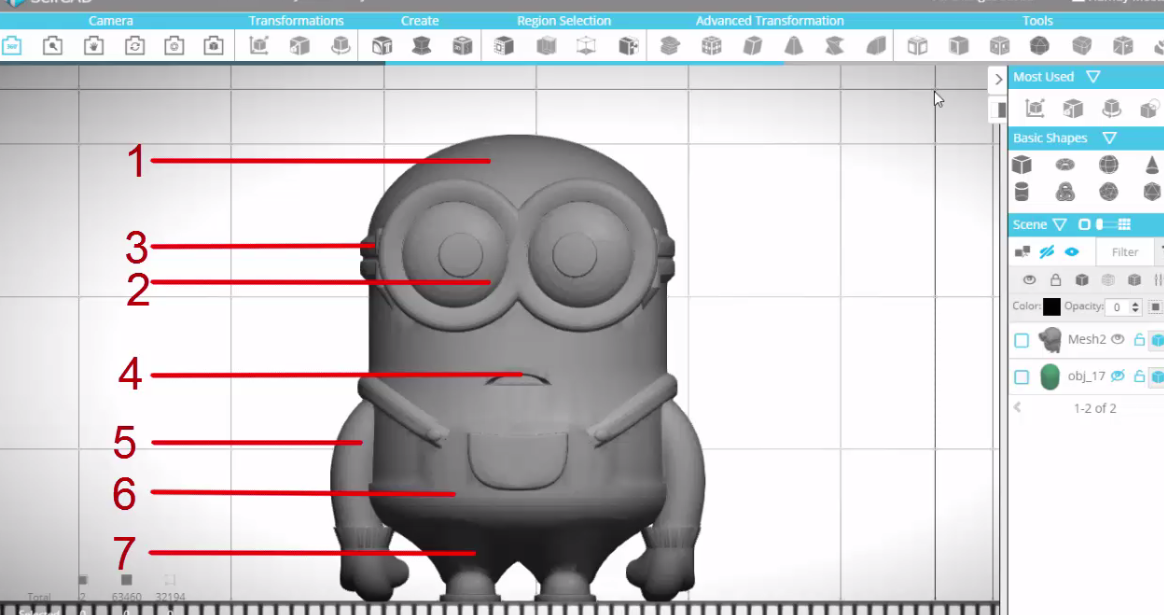1164x615 pixels.
Task: Select the Rotate tool in Transformations toolbar
Action: [x=341, y=46]
